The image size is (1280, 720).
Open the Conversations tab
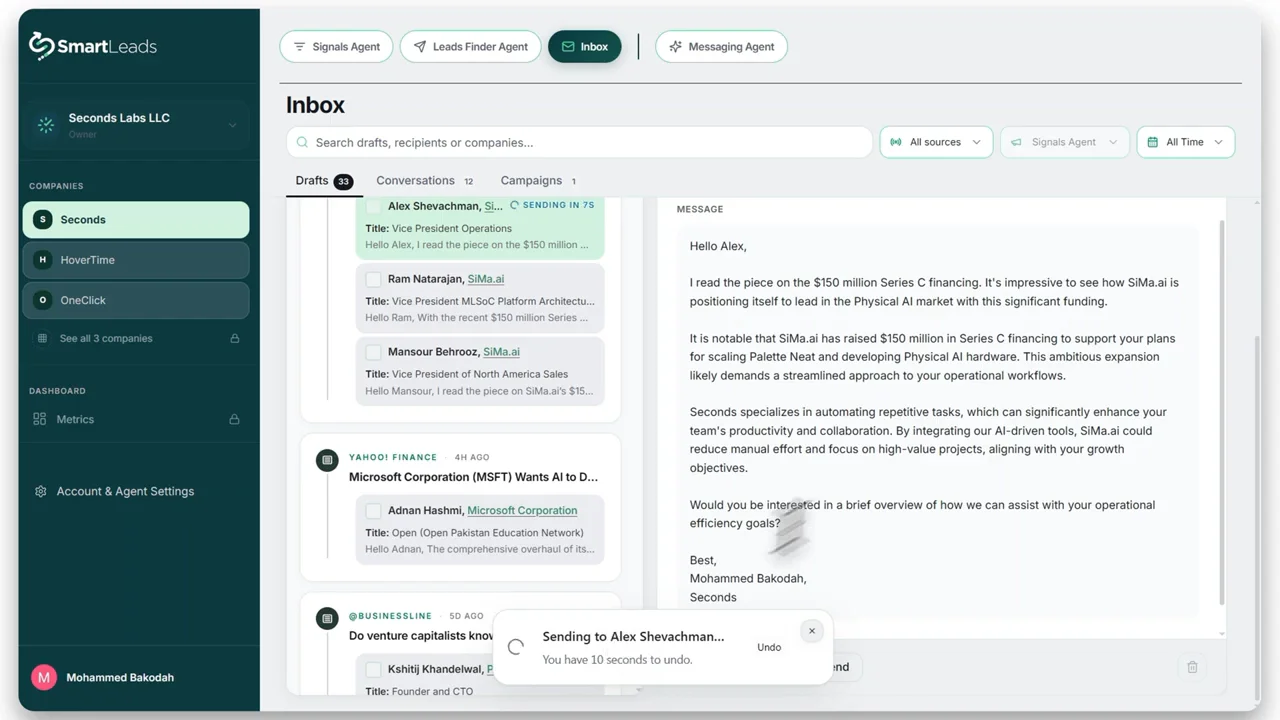tap(425, 181)
